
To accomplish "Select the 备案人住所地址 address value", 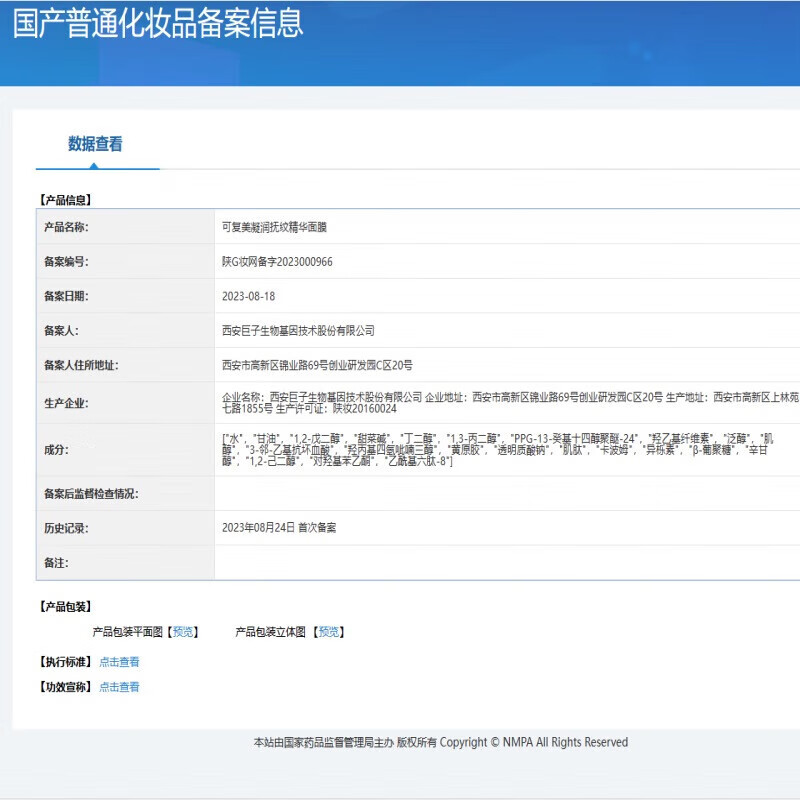I will pos(318,366).
